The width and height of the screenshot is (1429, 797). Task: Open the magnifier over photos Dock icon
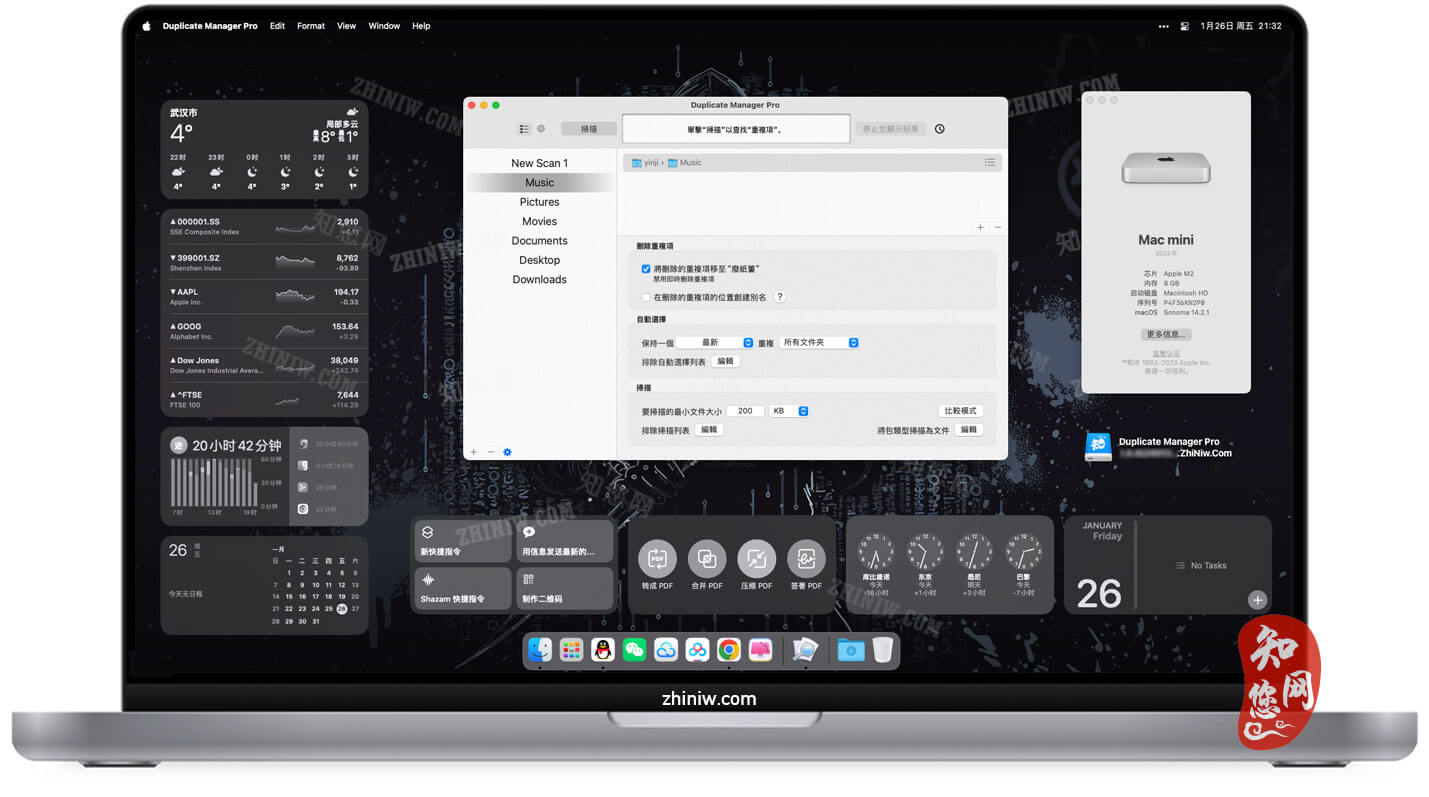click(805, 650)
